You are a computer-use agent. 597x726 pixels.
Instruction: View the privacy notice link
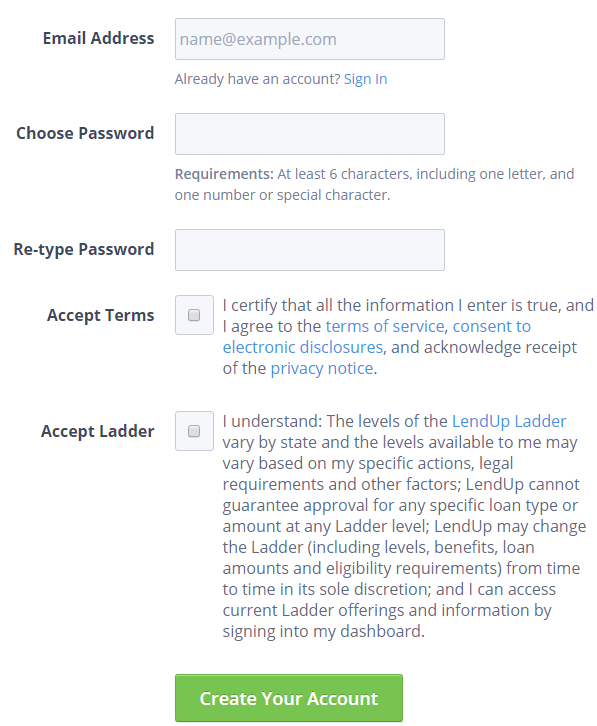322,369
